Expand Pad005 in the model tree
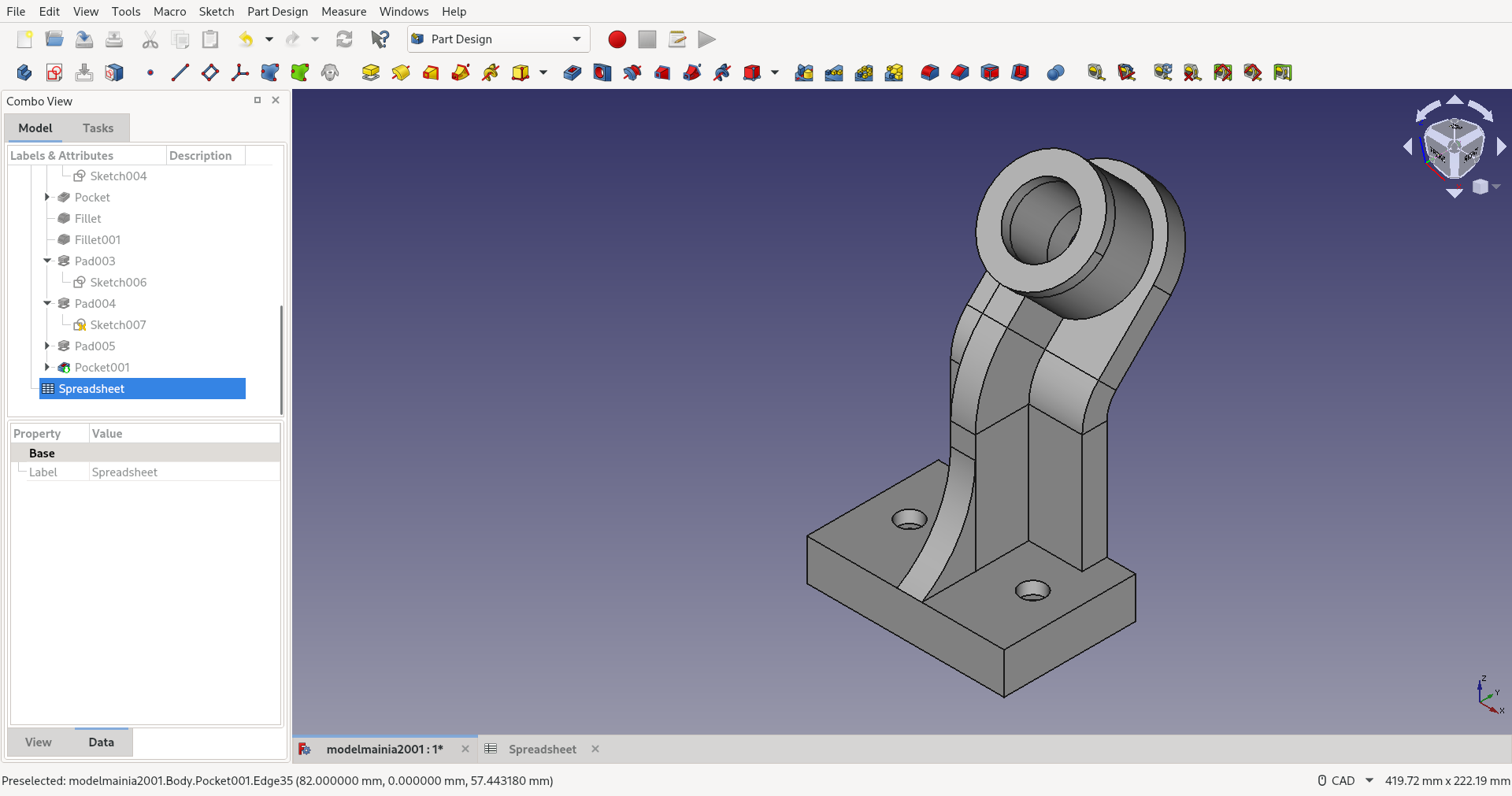 click(x=46, y=346)
